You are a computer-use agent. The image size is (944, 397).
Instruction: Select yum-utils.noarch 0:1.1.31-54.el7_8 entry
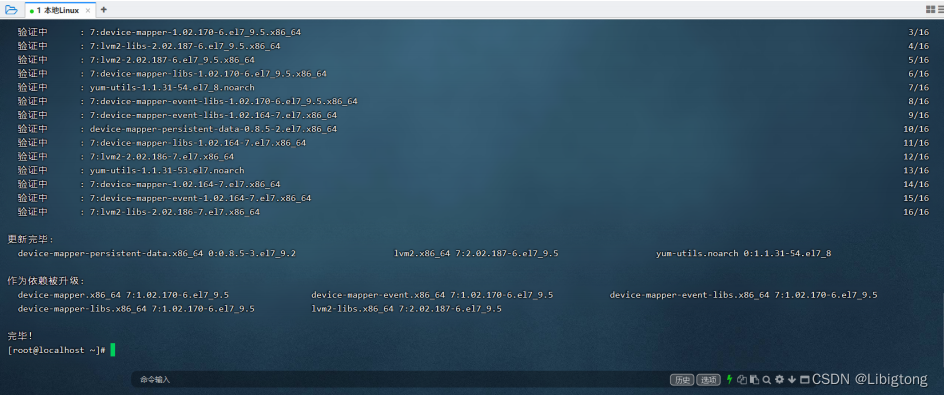tap(744, 254)
